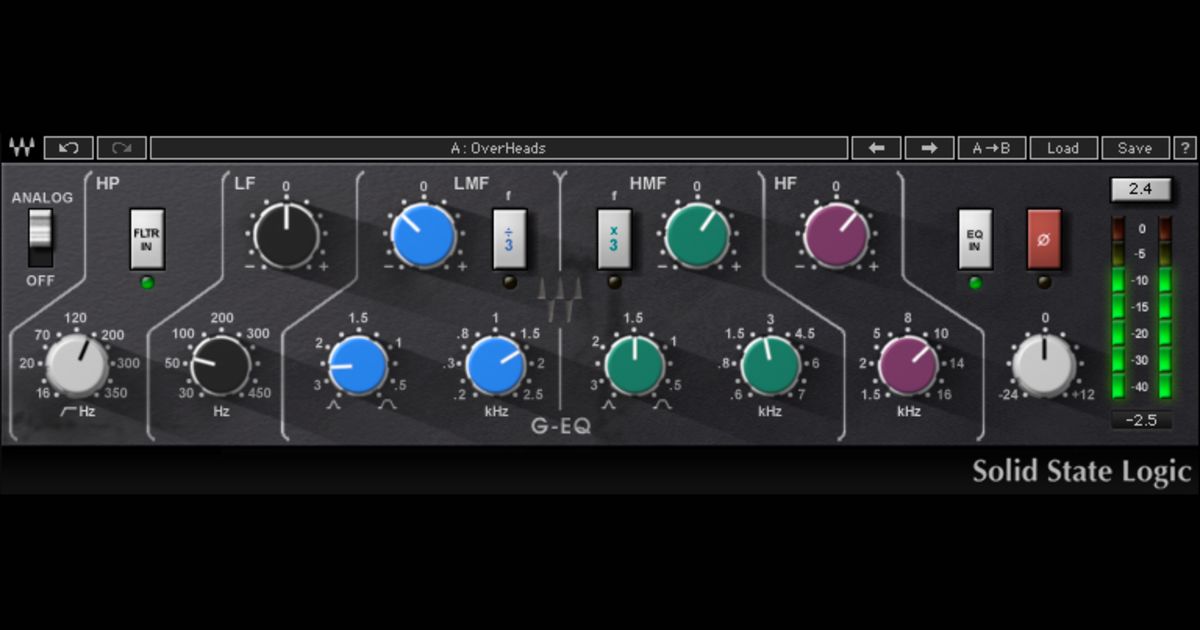Click the LF gain black knob

(286, 236)
